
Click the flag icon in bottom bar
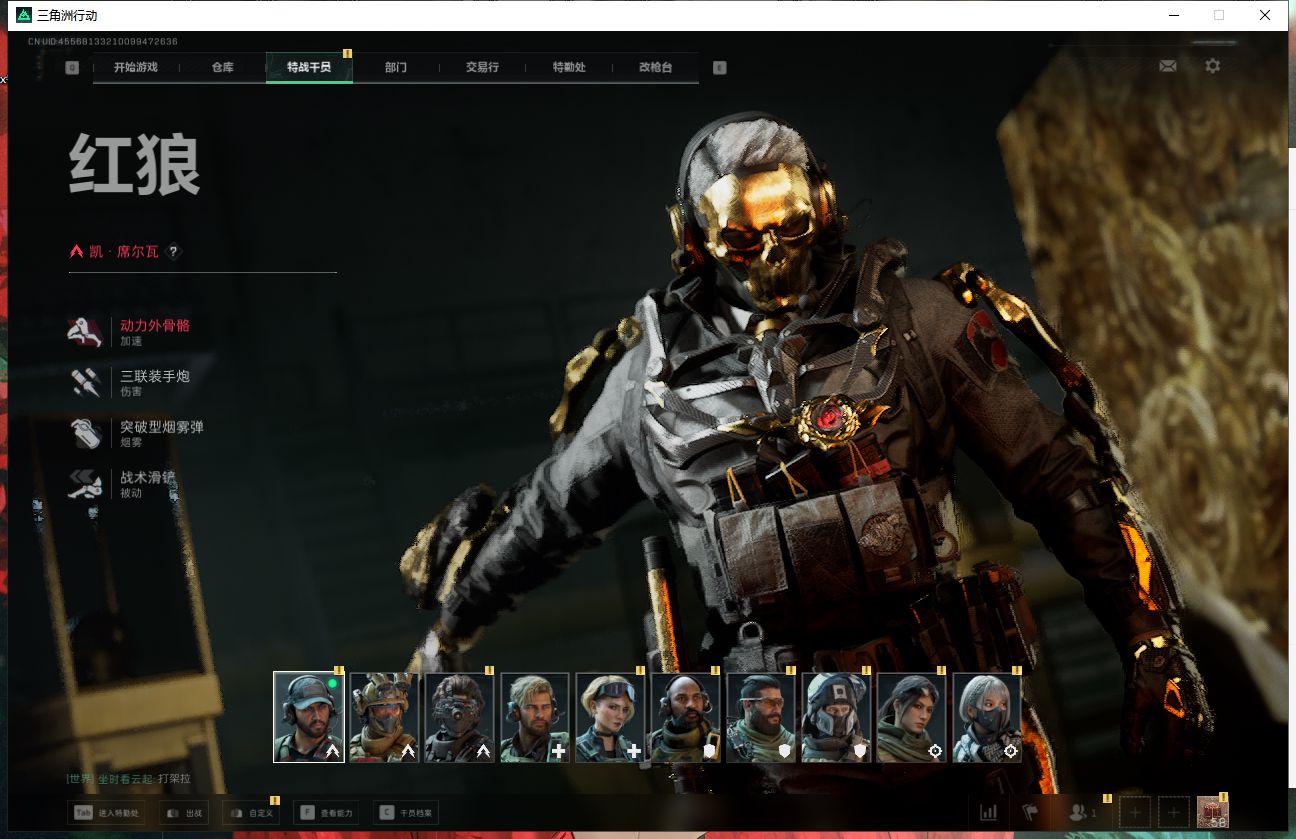pos(1031,813)
